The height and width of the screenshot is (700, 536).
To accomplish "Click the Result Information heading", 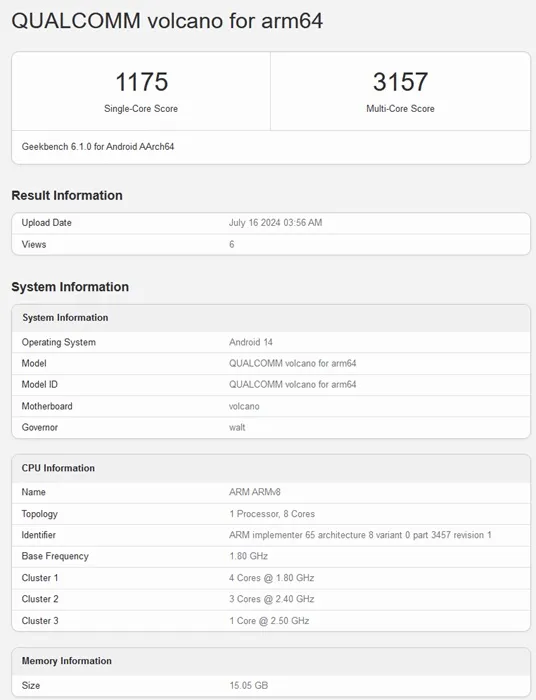I will click(67, 196).
